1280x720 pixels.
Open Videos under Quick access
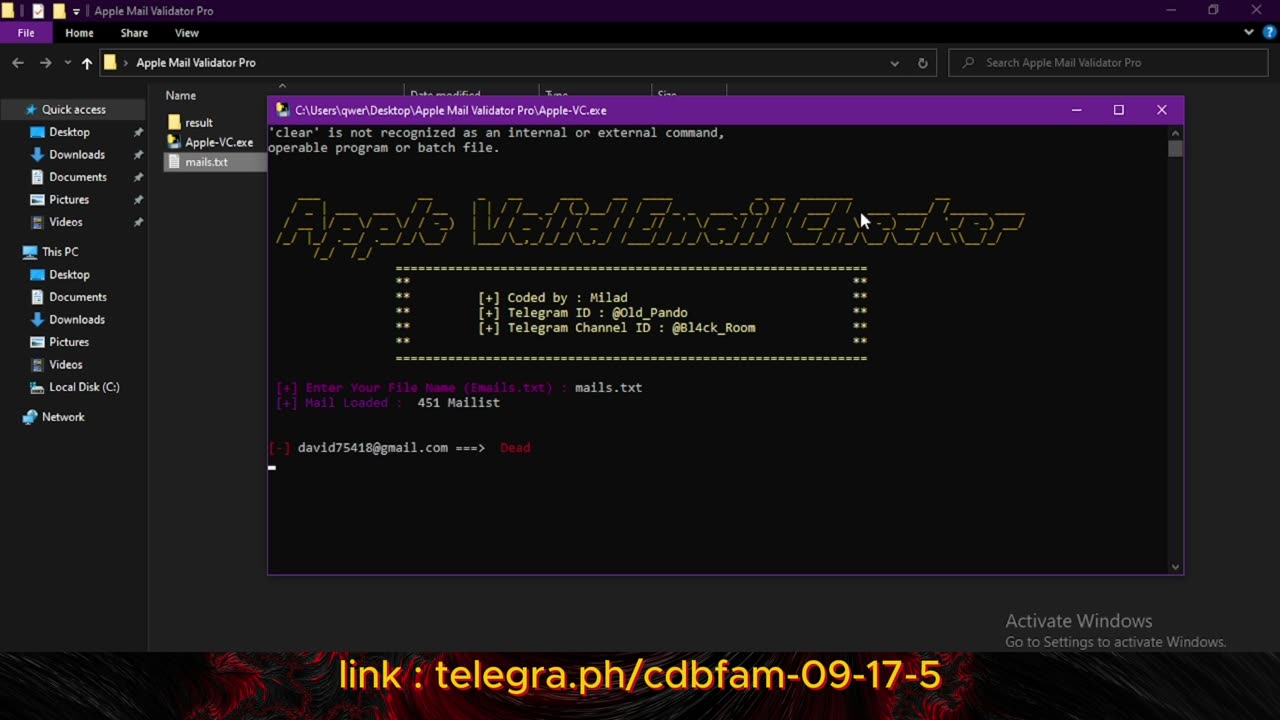pos(66,222)
